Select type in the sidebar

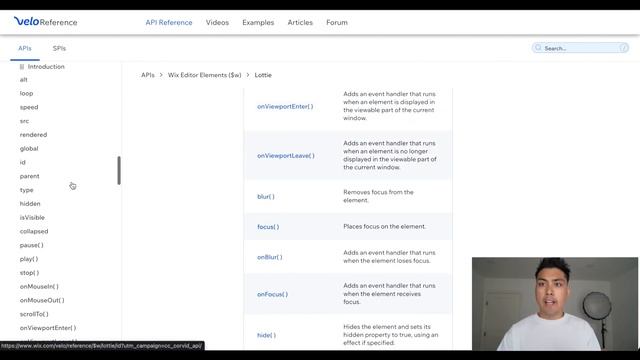coord(27,190)
